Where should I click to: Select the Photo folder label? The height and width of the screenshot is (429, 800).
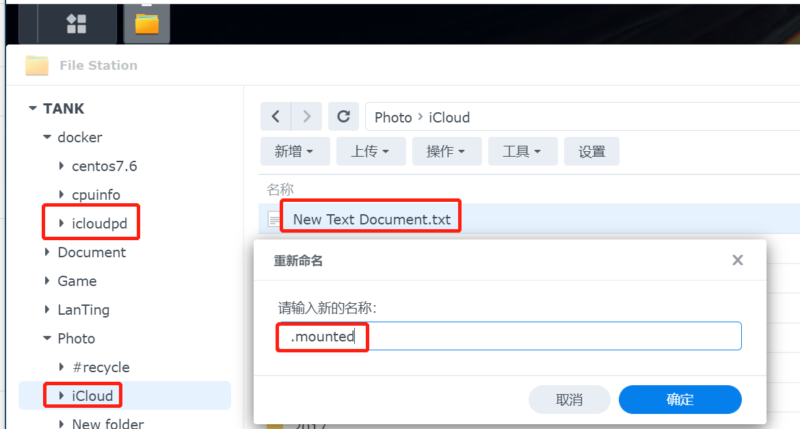click(x=77, y=338)
